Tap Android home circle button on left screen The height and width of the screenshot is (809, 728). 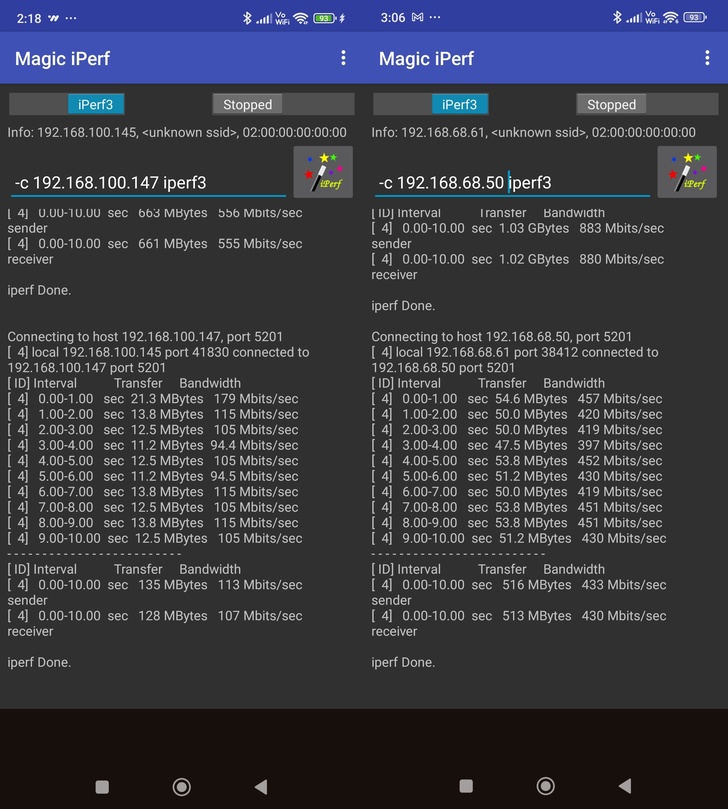(x=182, y=787)
